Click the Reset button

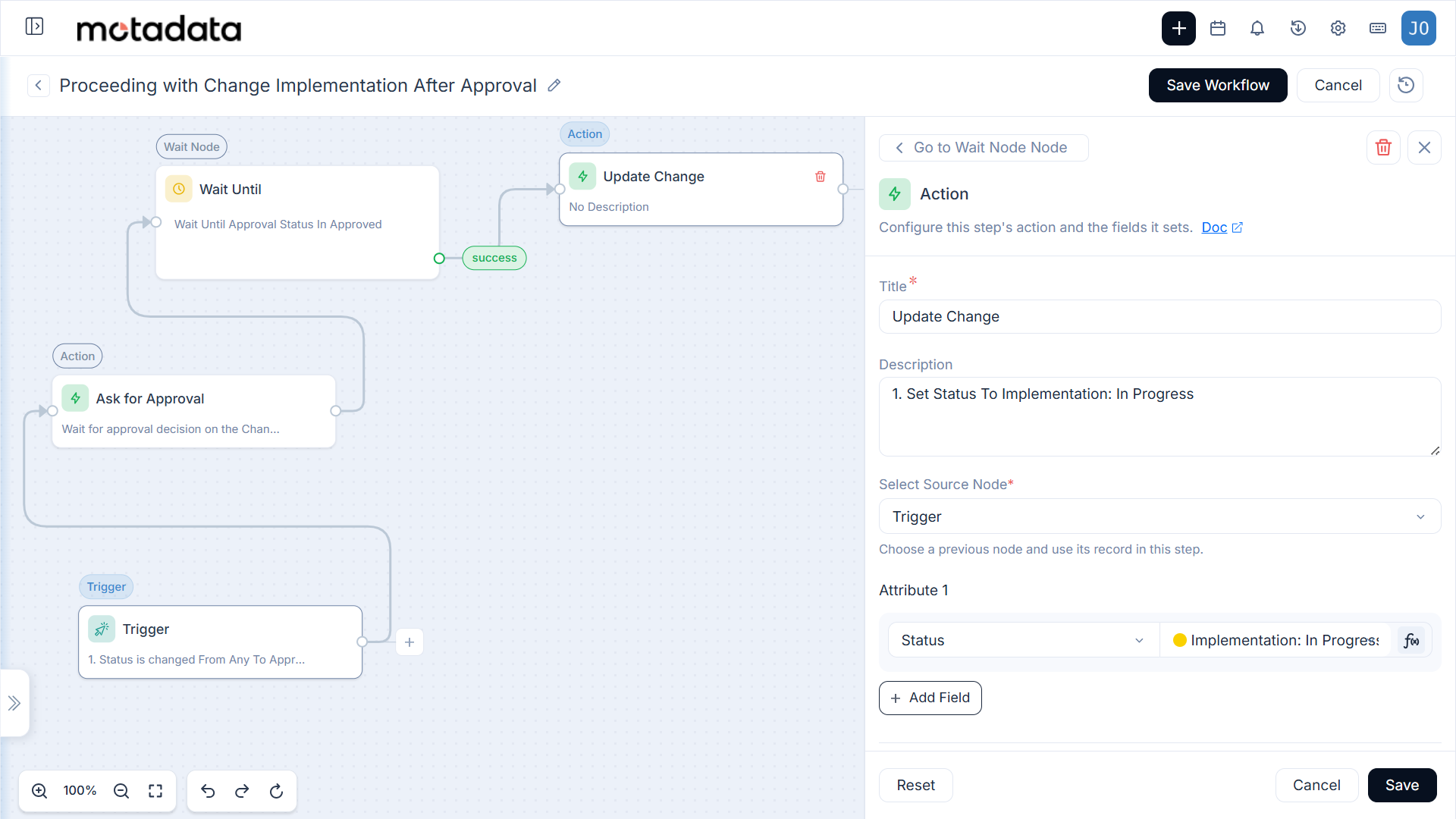(916, 785)
